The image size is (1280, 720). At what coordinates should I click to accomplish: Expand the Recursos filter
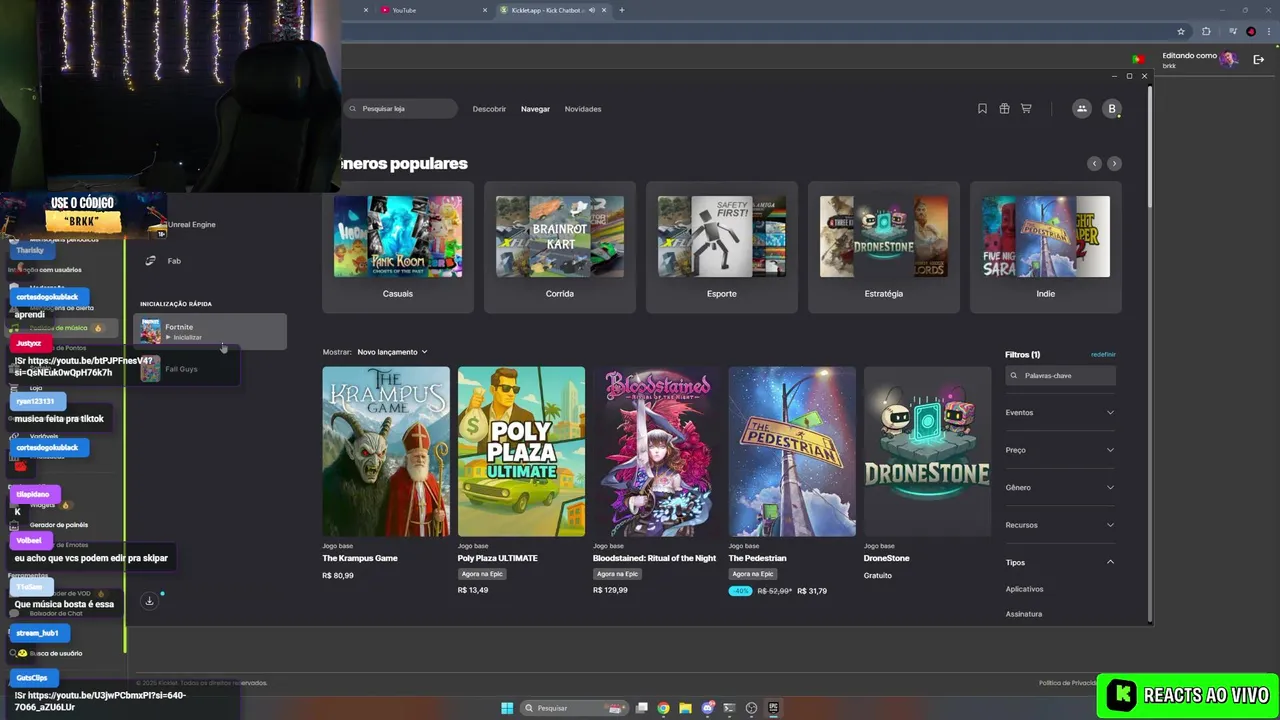coord(1060,525)
